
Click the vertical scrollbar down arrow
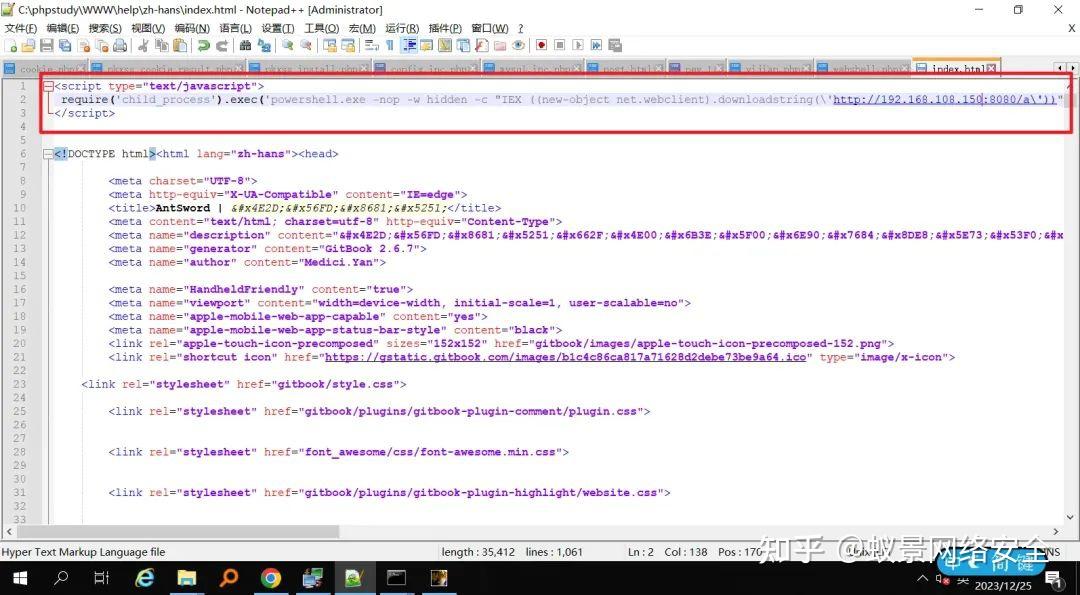point(1072,517)
